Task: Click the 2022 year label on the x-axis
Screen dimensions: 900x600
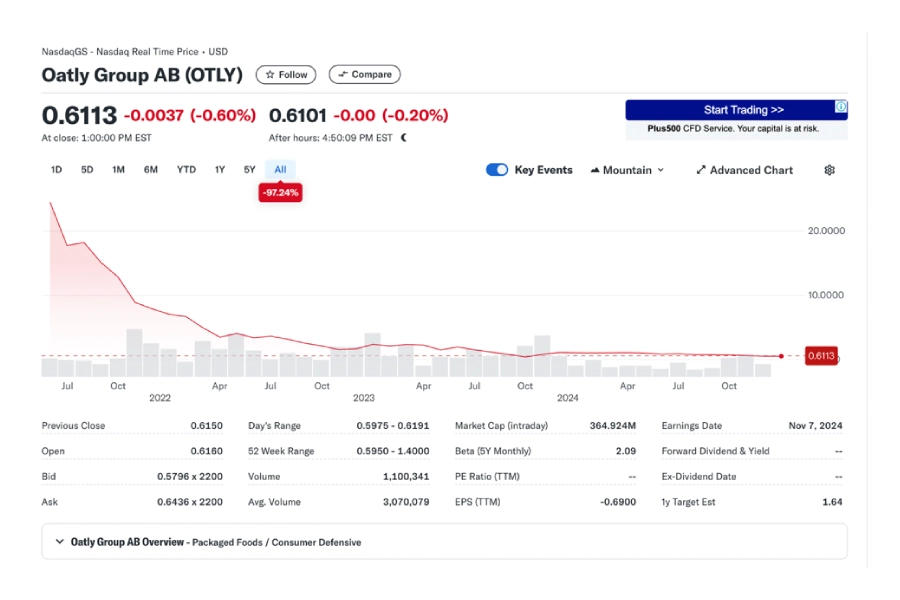Action: 160,397
